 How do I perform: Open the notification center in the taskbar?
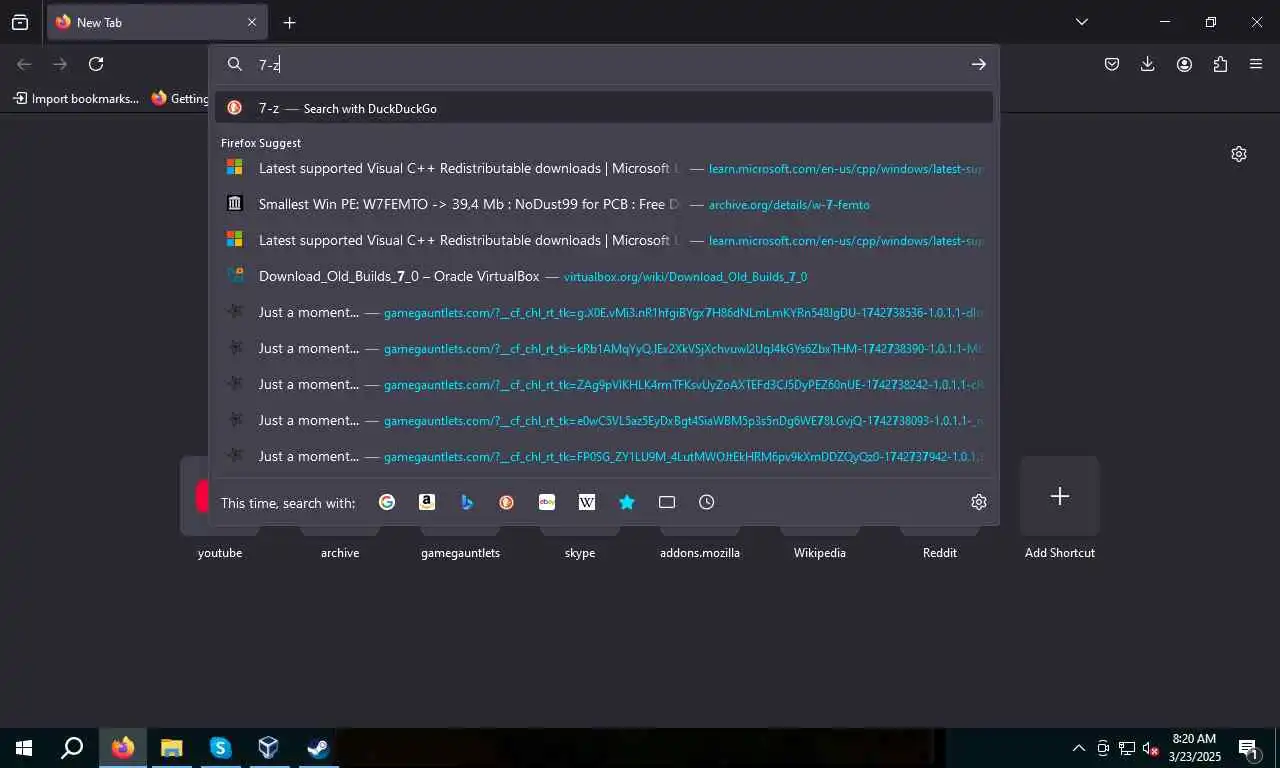click(x=1248, y=748)
